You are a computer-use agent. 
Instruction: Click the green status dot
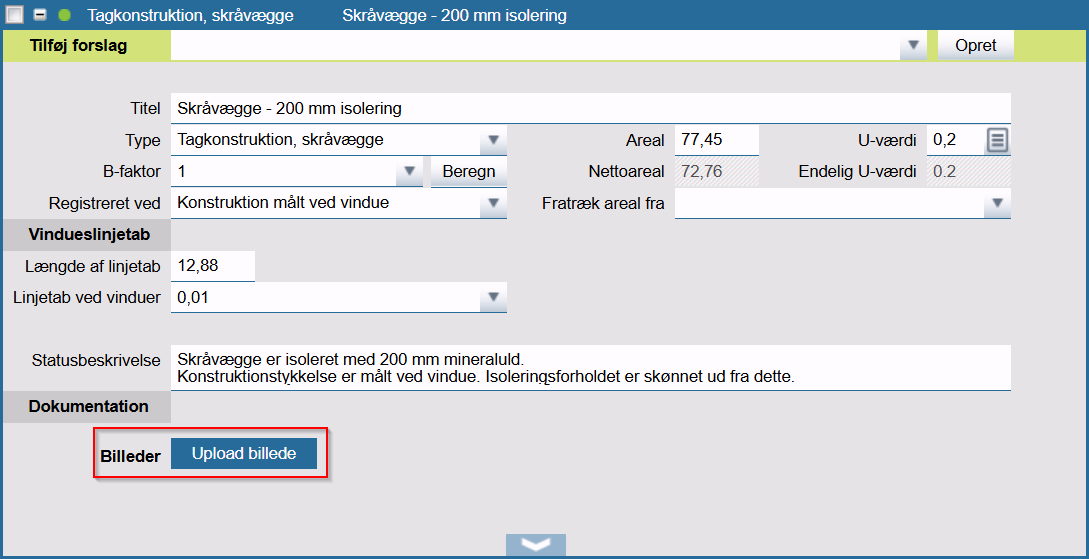65,15
